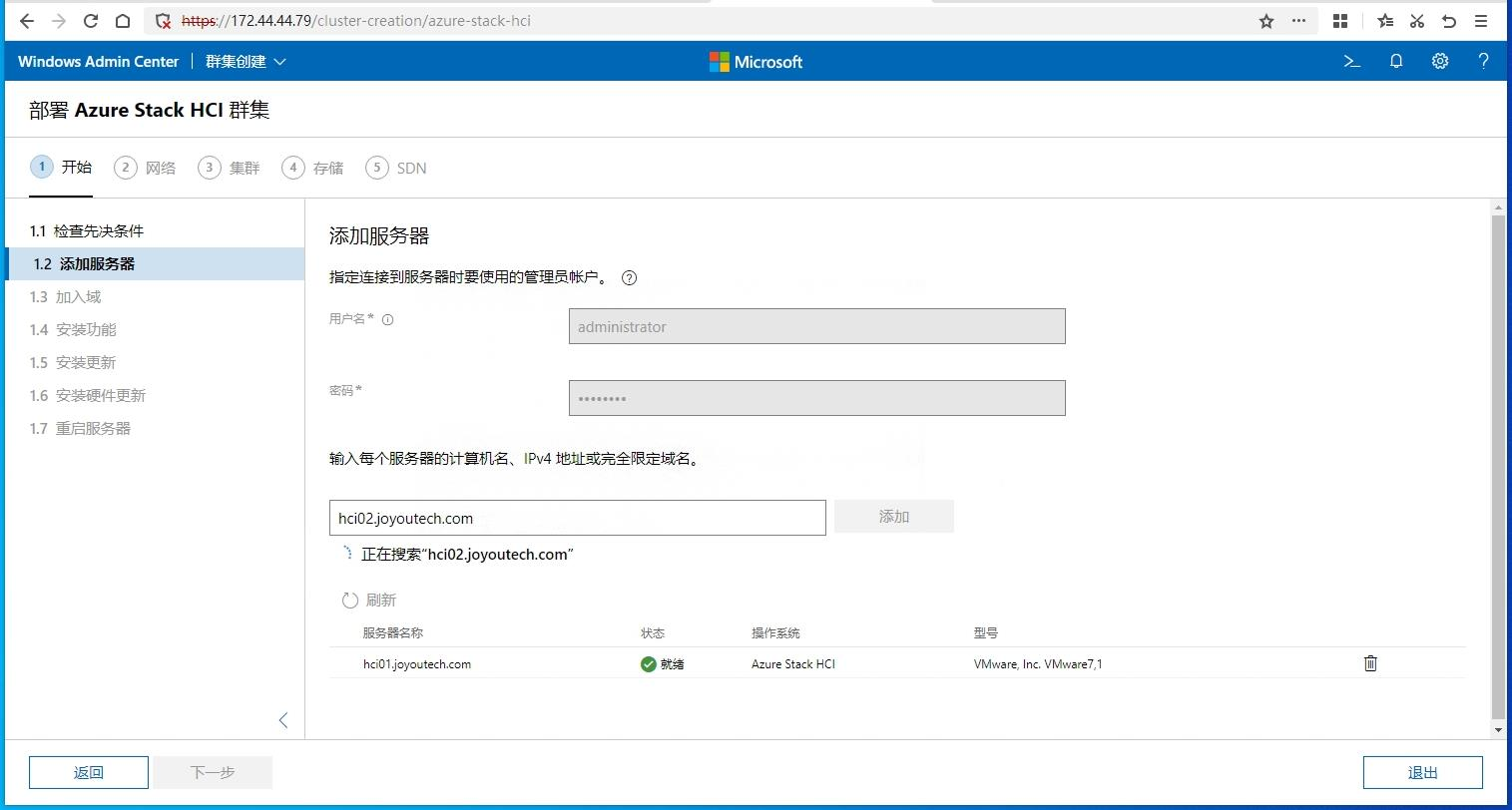This screenshot has width=1512, height=810.
Task: Click the operating system column header
Action: pos(775,633)
